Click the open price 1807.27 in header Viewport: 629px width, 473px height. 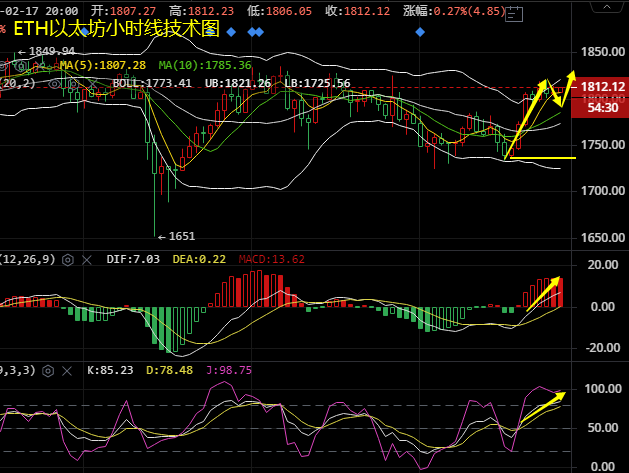tap(133, 11)
